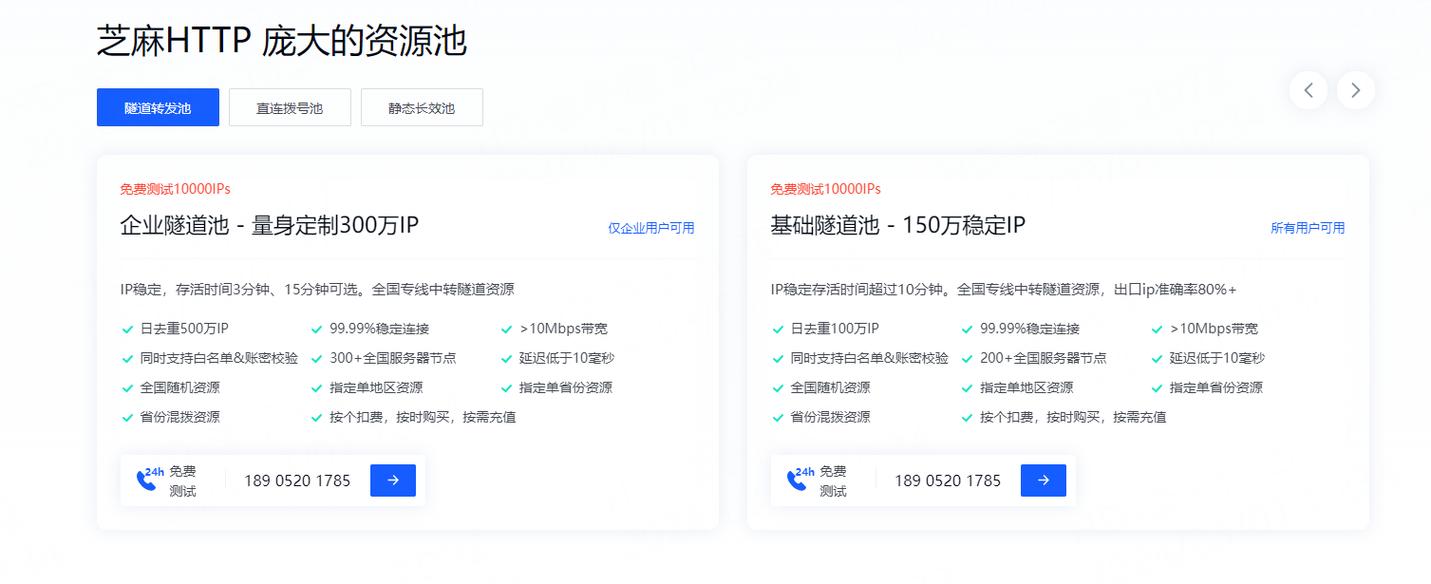Viewport: 1431px width, 584px height.
Task: Click blue arrow button in 企业隧道池 card
Action: pos(393,480)
